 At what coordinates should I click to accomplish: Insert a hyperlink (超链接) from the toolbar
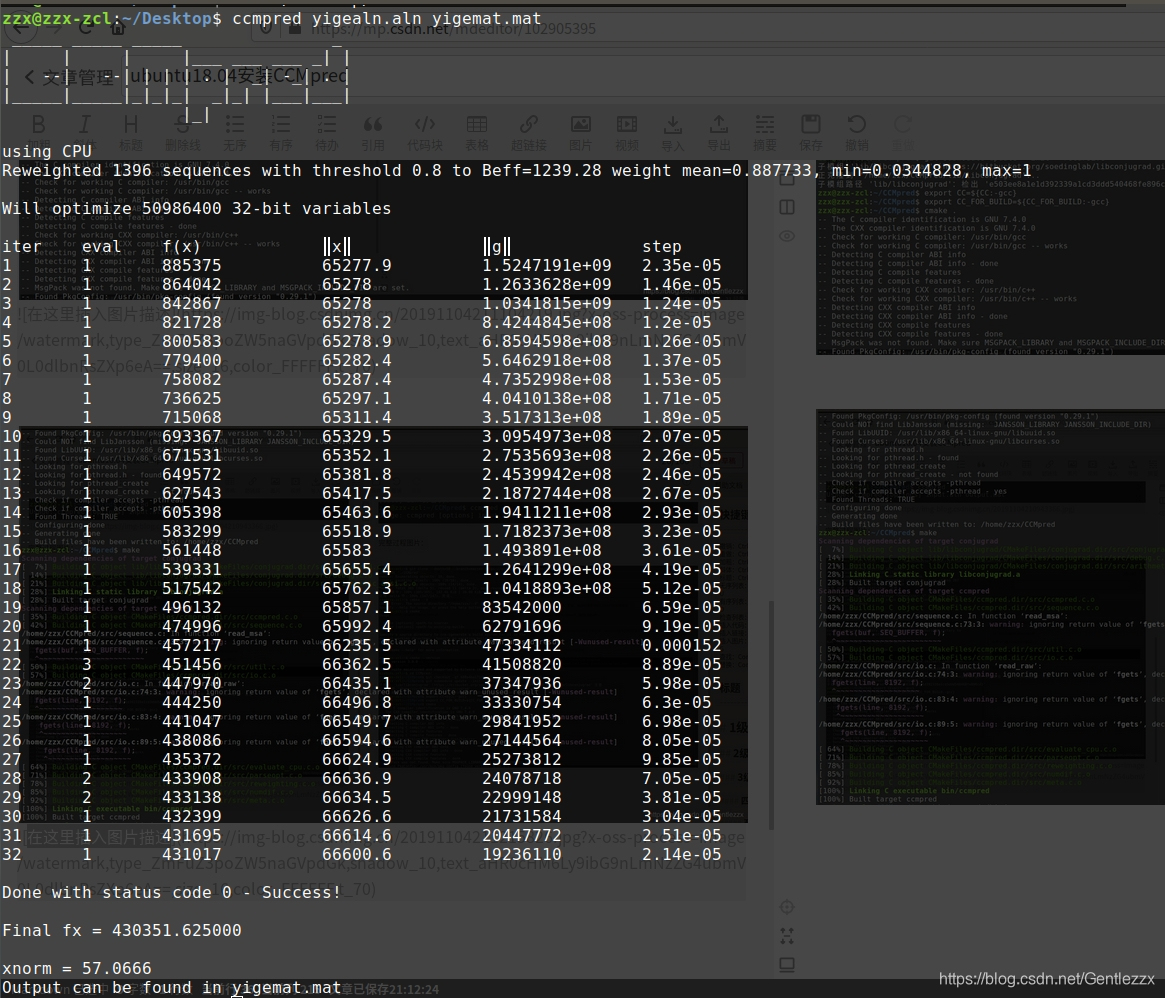[529, 132]
